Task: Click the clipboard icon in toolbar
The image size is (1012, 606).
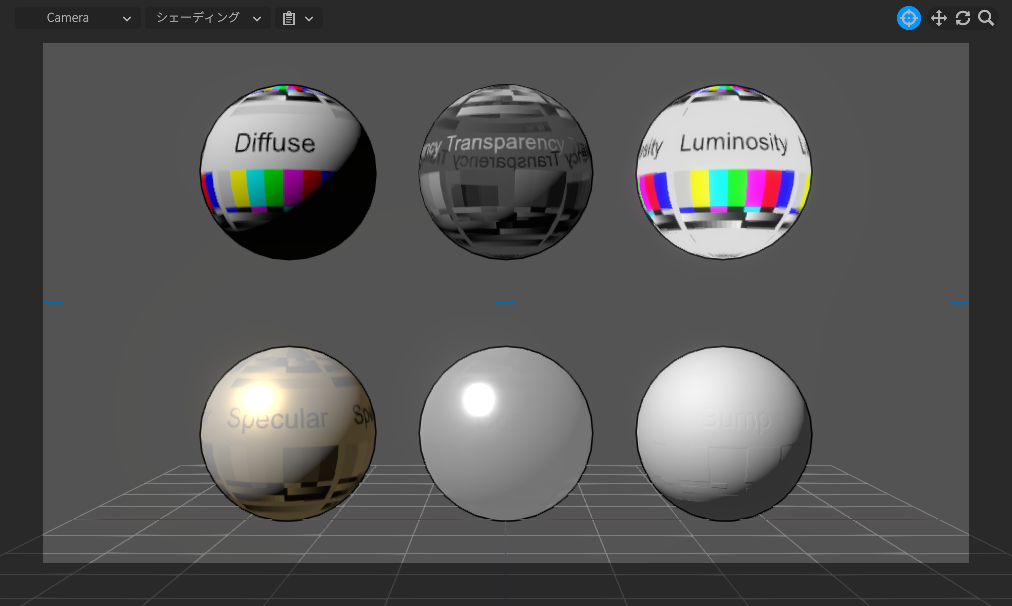Action: point(289,18)
